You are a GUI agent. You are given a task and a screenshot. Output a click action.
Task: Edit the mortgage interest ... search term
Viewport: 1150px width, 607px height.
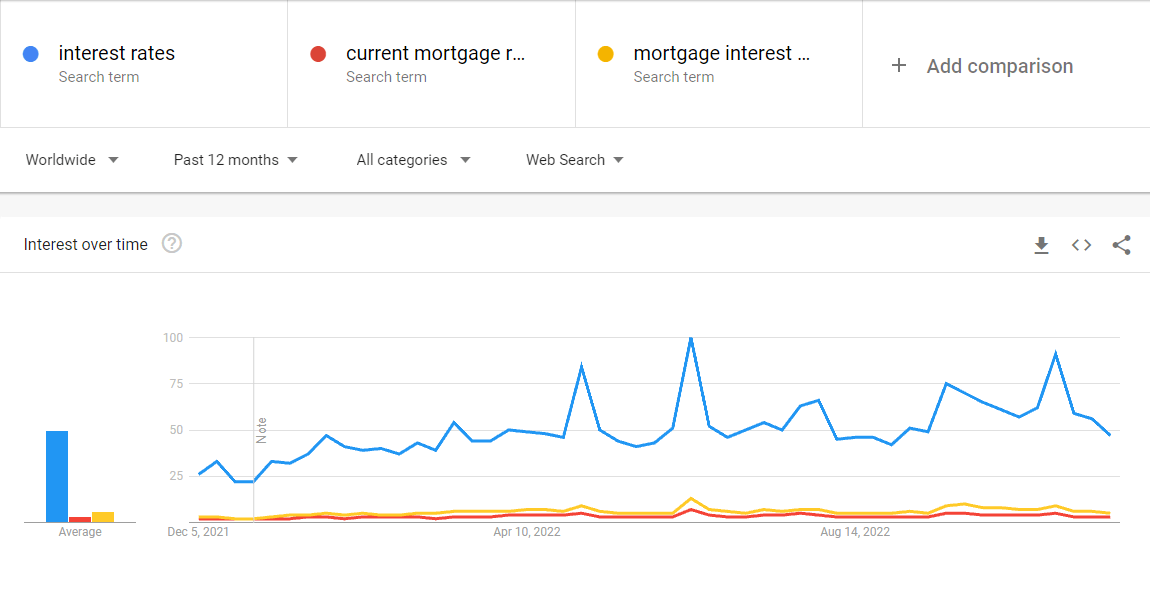tap(722, 54)
